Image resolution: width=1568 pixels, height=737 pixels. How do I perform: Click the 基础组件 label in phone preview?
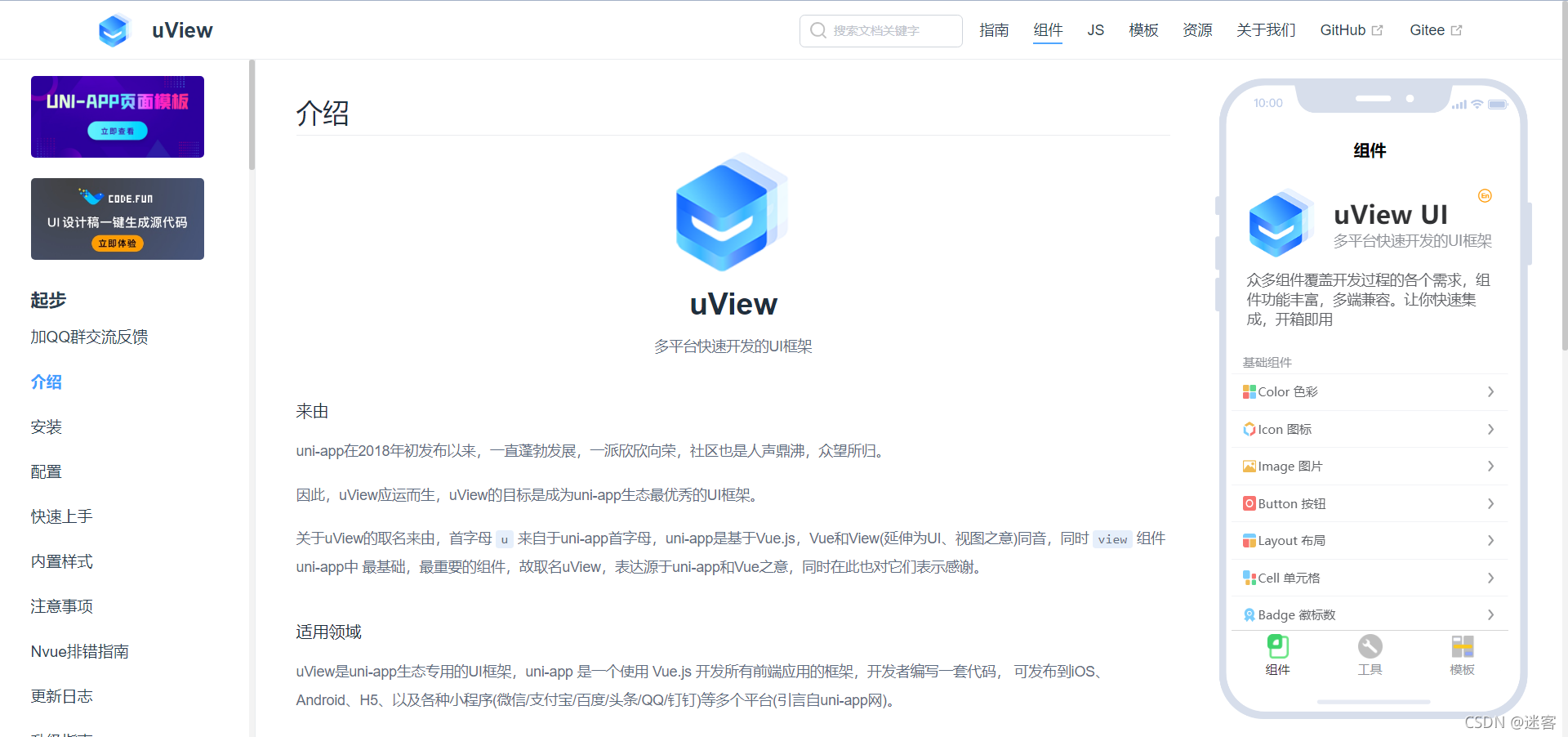1267,362
